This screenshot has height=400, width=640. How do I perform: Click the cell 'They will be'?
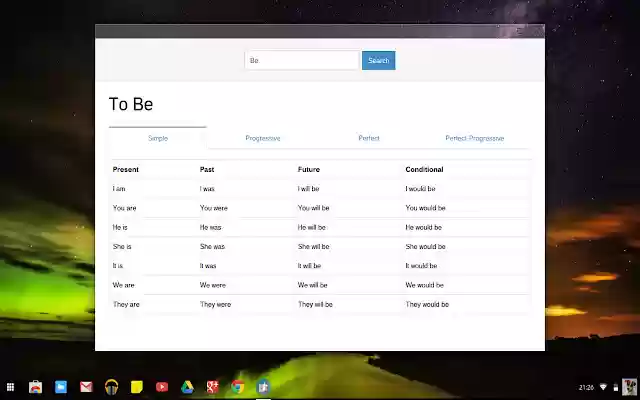(x=315, y=304)
